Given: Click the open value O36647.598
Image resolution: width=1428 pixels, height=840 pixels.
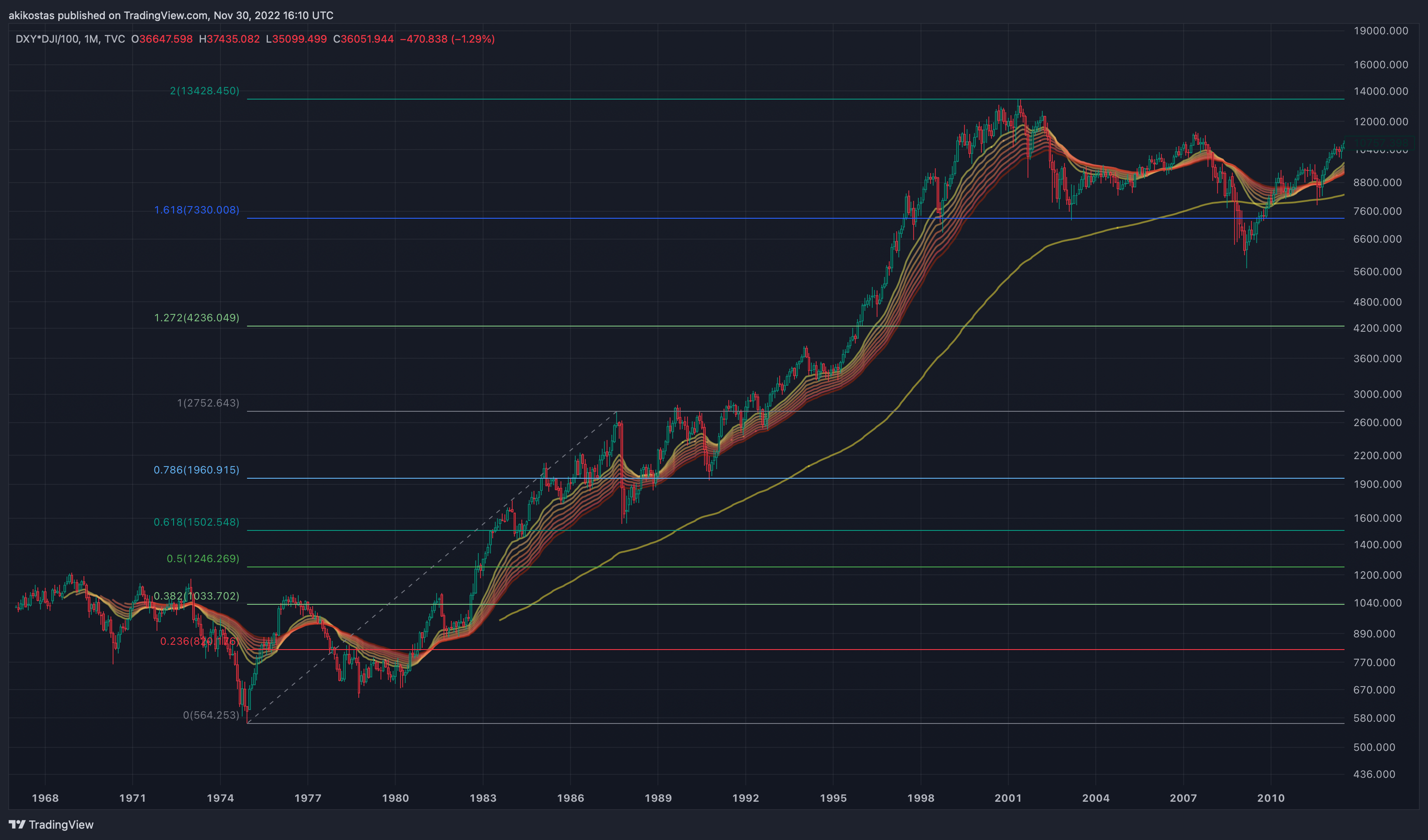Looking at the screenshot, I should 162,39.
